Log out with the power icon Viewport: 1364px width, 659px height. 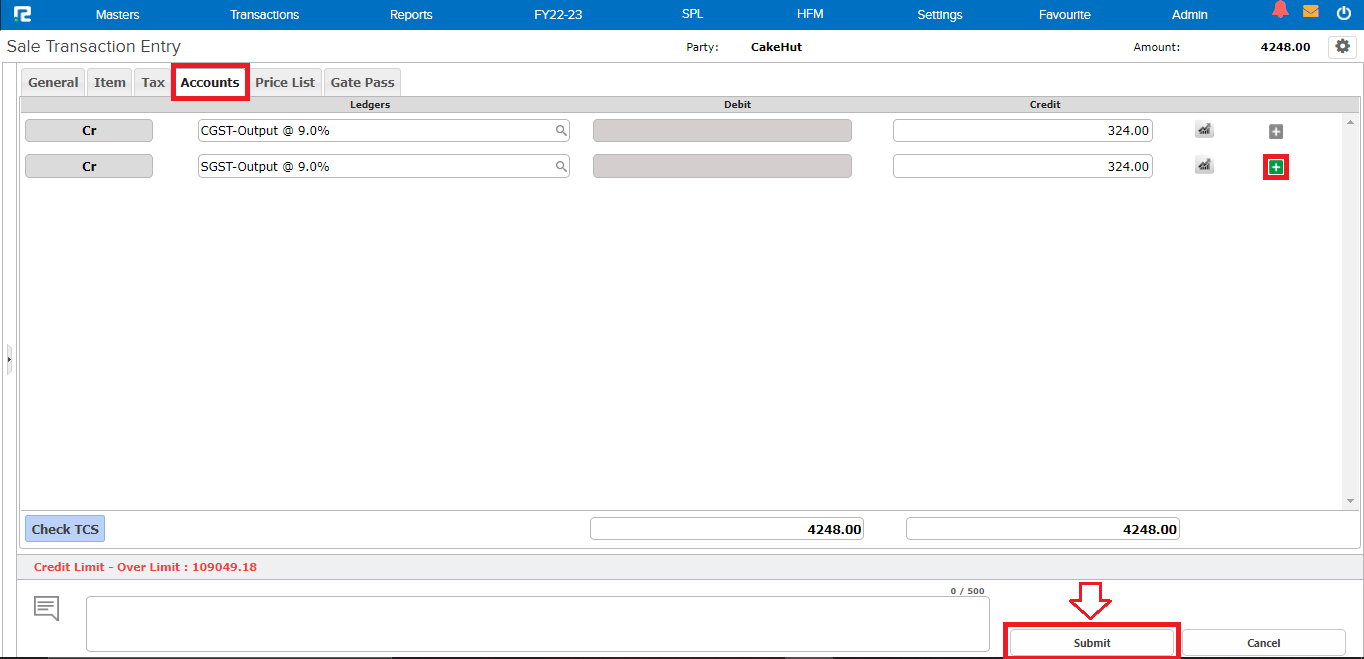coord(1343,13)
